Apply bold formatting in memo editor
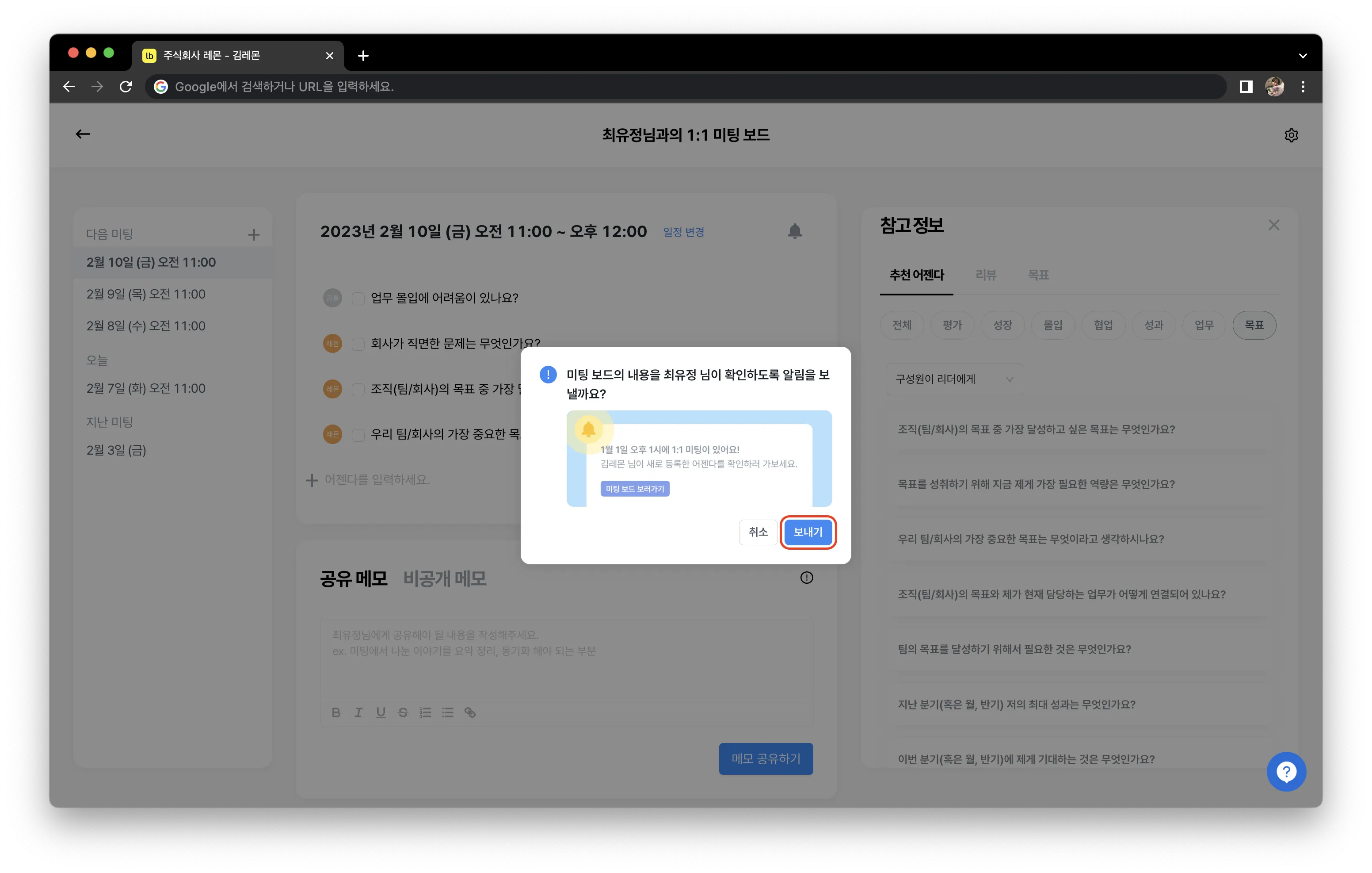Screen dimensions: 1372x873 (x=336, y=712)
